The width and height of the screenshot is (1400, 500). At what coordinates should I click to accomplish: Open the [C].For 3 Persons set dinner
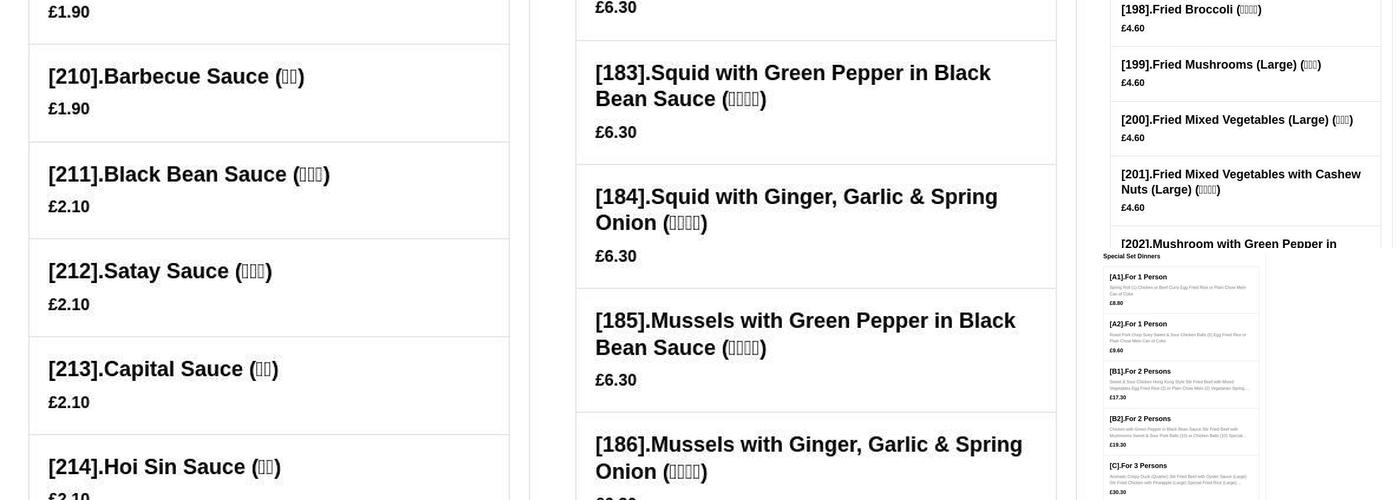(1181, 478)
